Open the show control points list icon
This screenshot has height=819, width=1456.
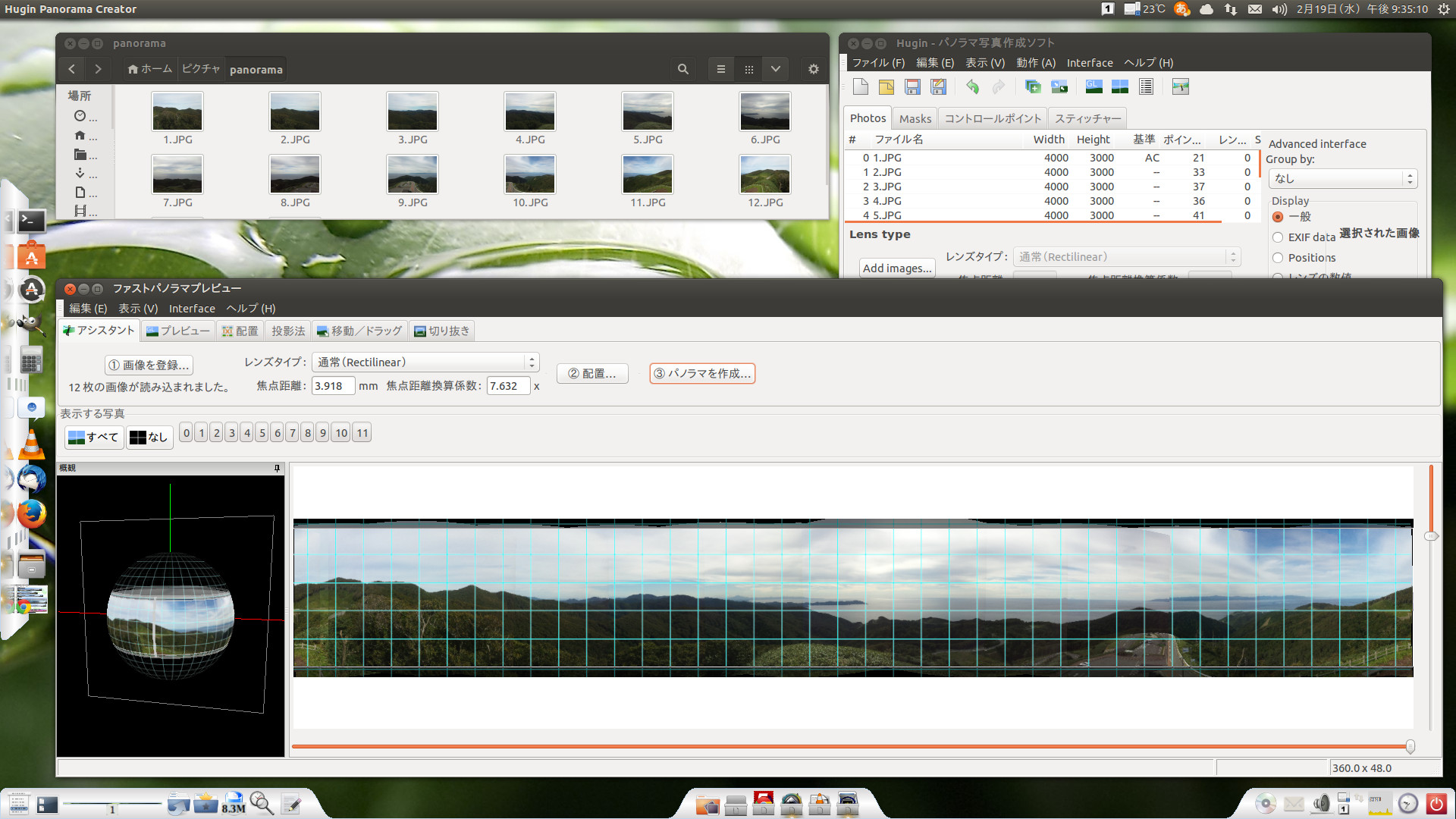[1146, 86]
